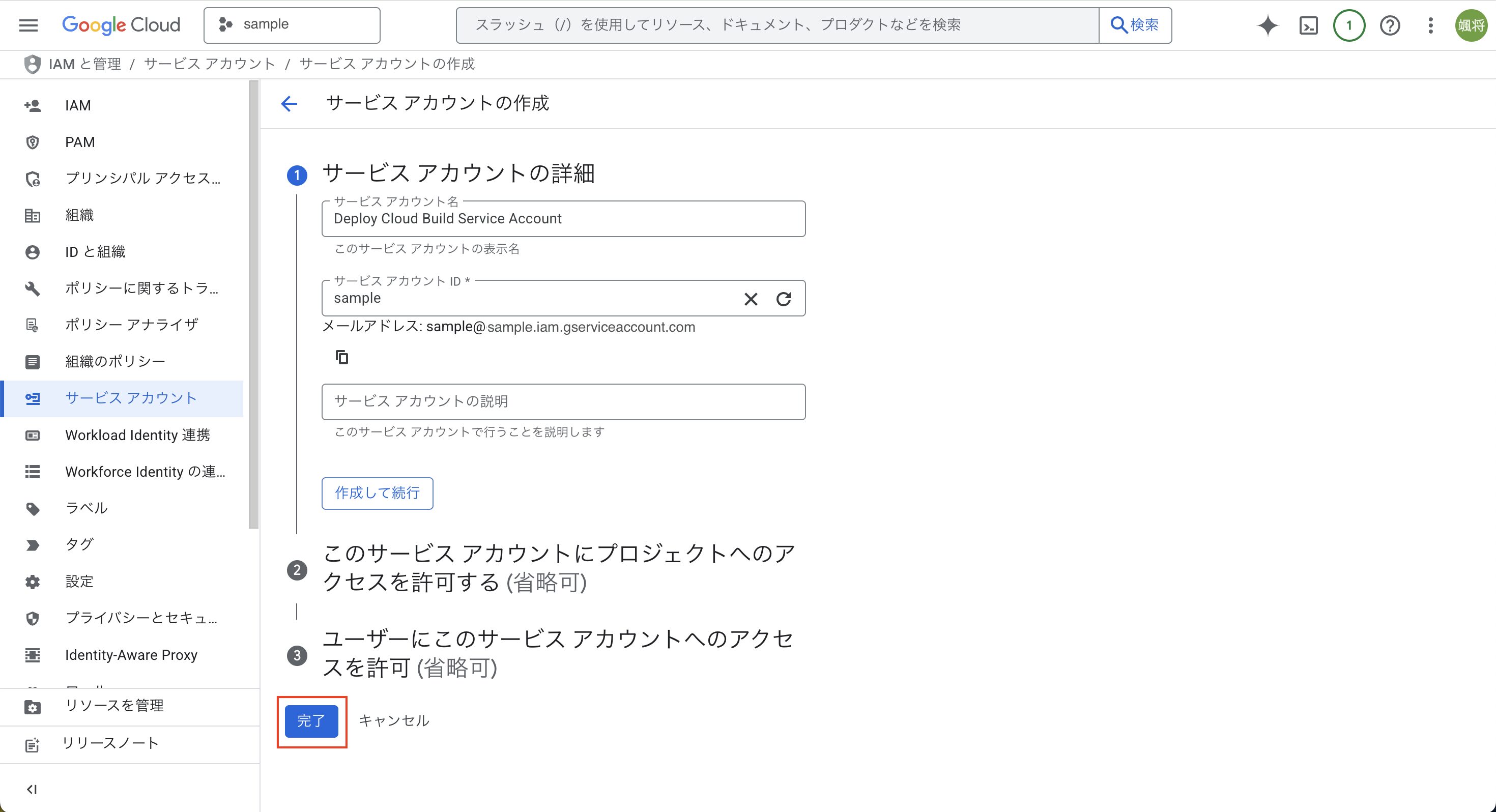Click the 検索 search button
The width and height of the screenshot is (1496, 812).
[x=1135, y=25]
